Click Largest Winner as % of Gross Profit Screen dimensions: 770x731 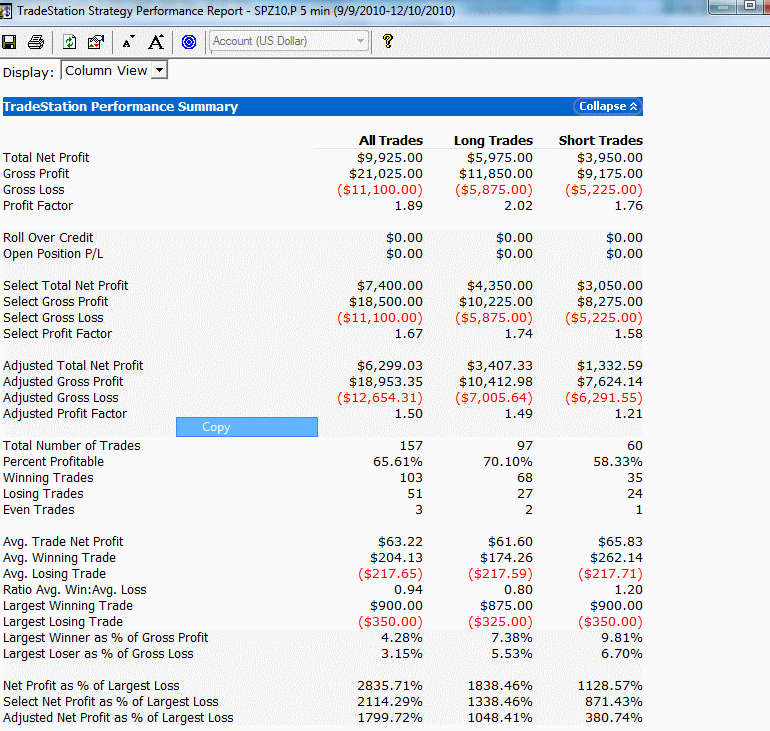(x=106, y=638)
